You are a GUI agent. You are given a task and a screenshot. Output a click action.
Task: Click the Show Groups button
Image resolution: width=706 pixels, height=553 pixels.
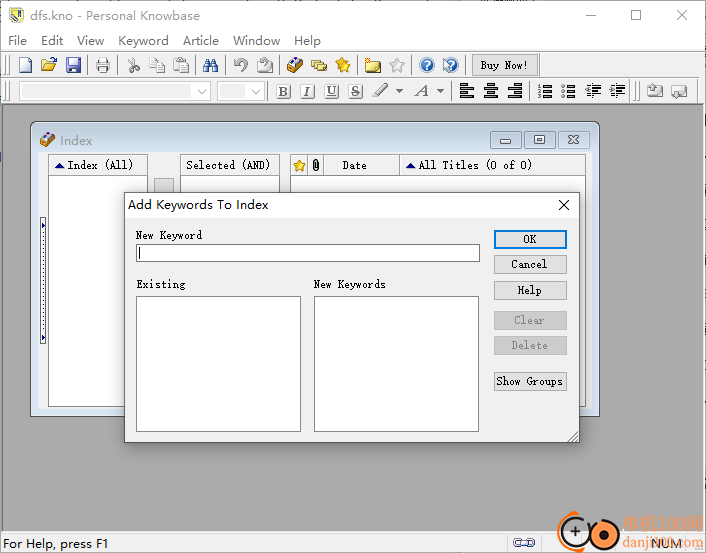click(x=530, y=381)
